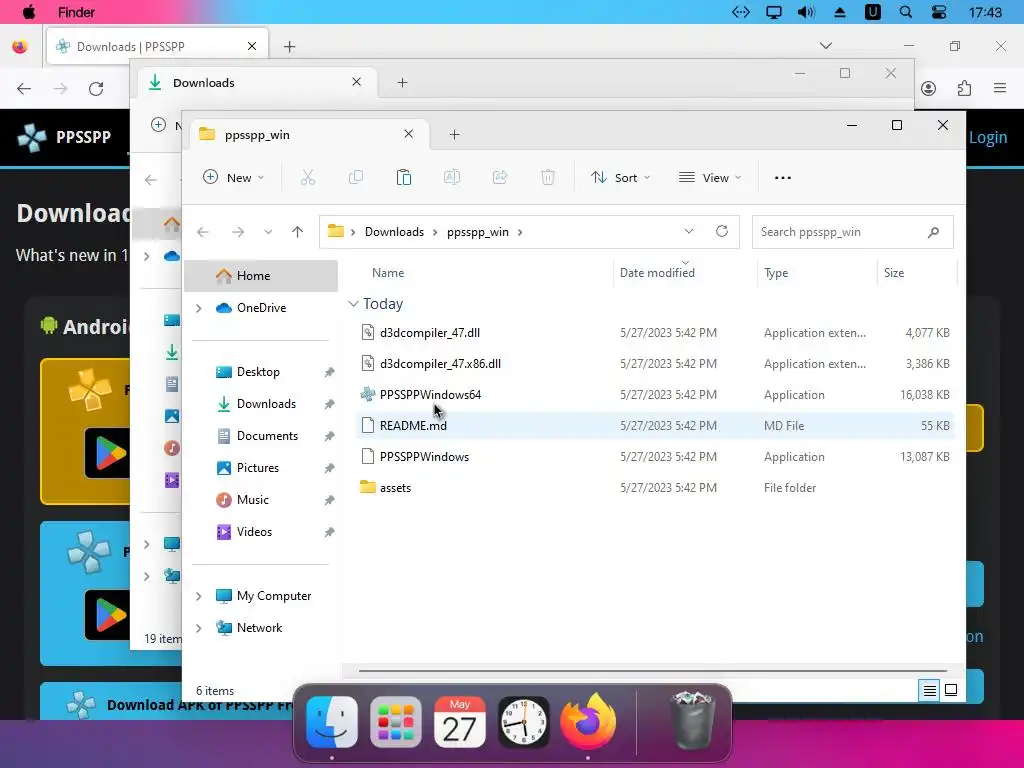The height and width of the screenshot is (768, 1024).
Task: Click the Share icon in toolbar
Action: point(500,178)
